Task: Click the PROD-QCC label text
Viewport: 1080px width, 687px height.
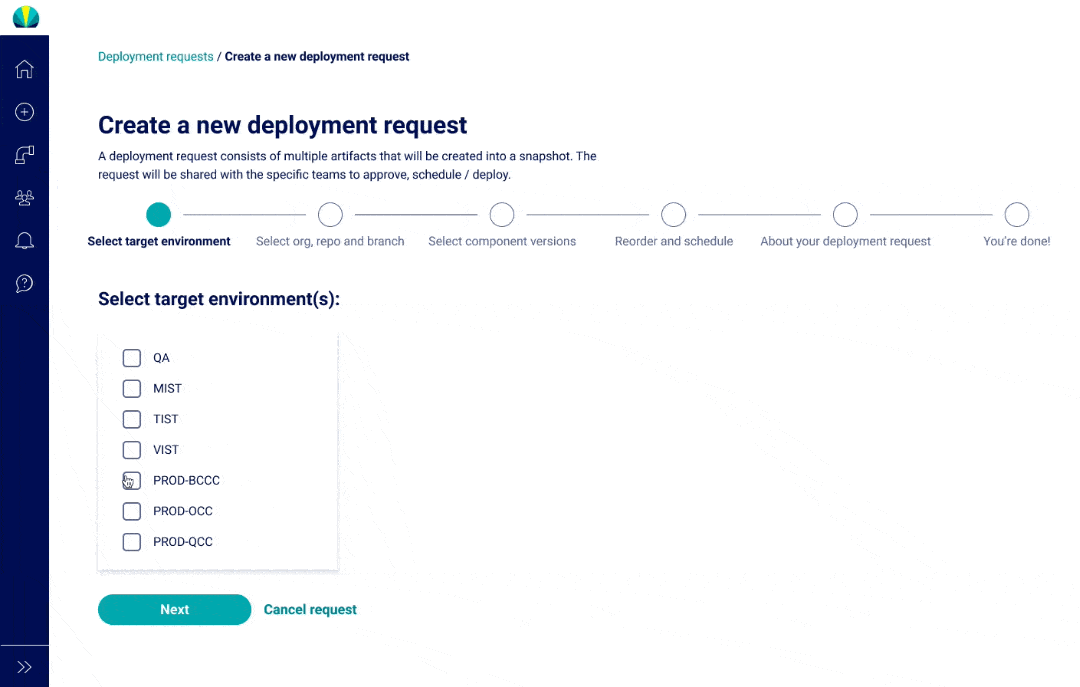Action: tap(183, 542)
